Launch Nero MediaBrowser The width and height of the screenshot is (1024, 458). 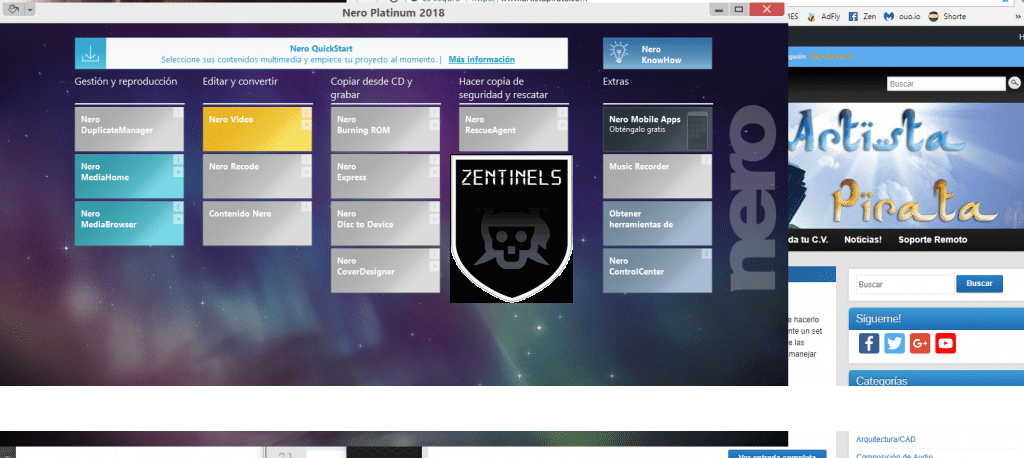pyautogui.click(x=129, y=223)
